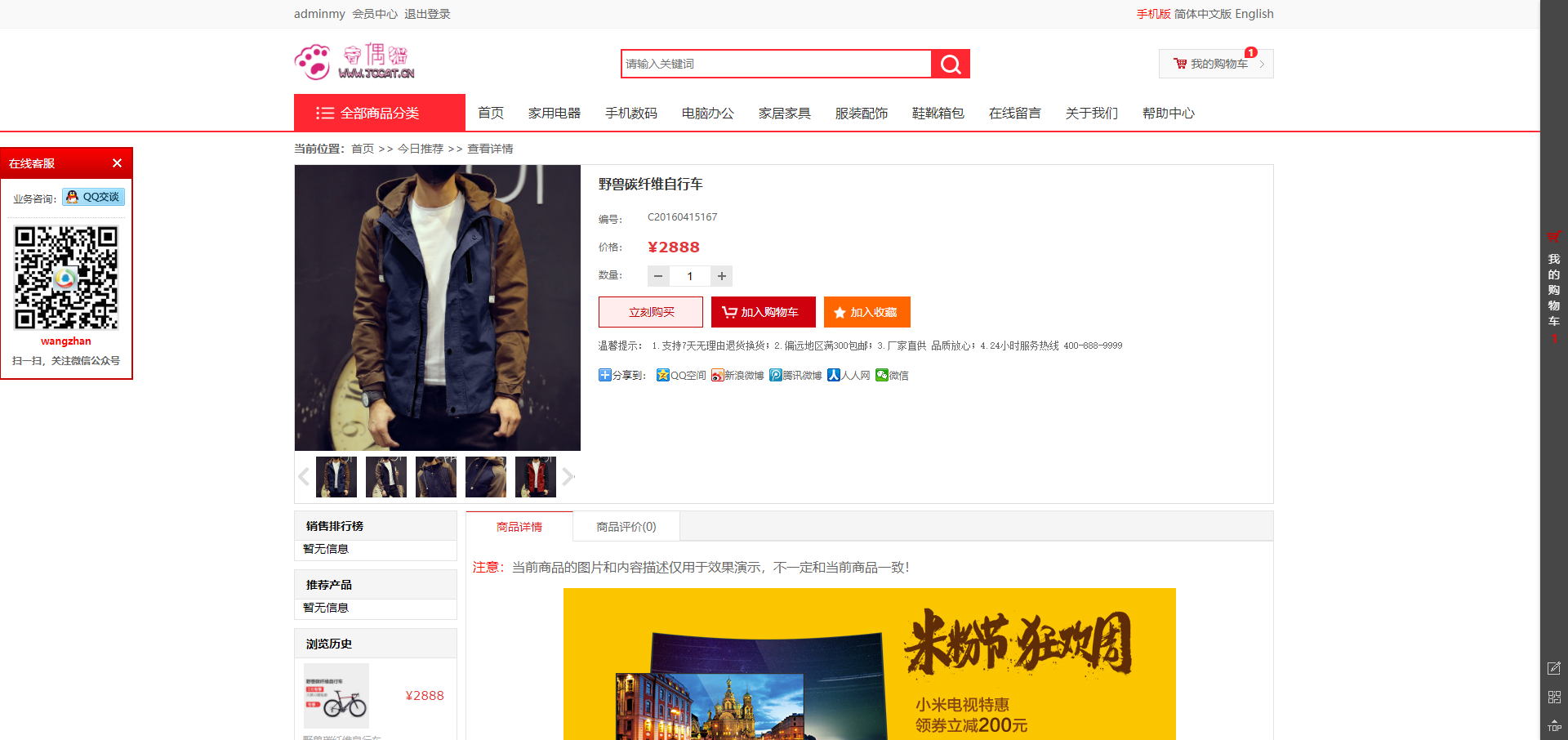Share to QQ空间
Screen dimensions: 1568x740
coord(681,375)
